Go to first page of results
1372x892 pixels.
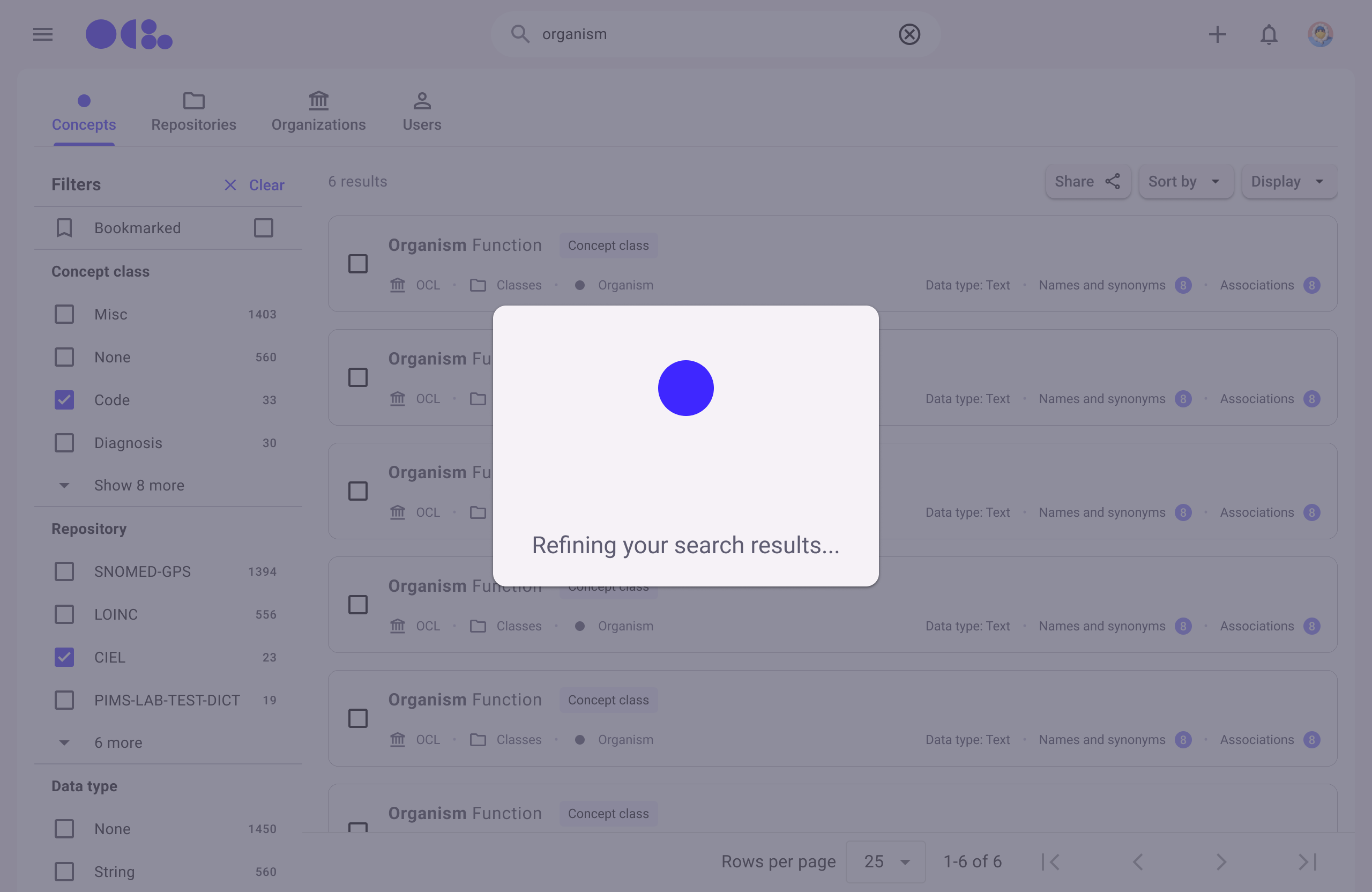[x=1050, y=861]
